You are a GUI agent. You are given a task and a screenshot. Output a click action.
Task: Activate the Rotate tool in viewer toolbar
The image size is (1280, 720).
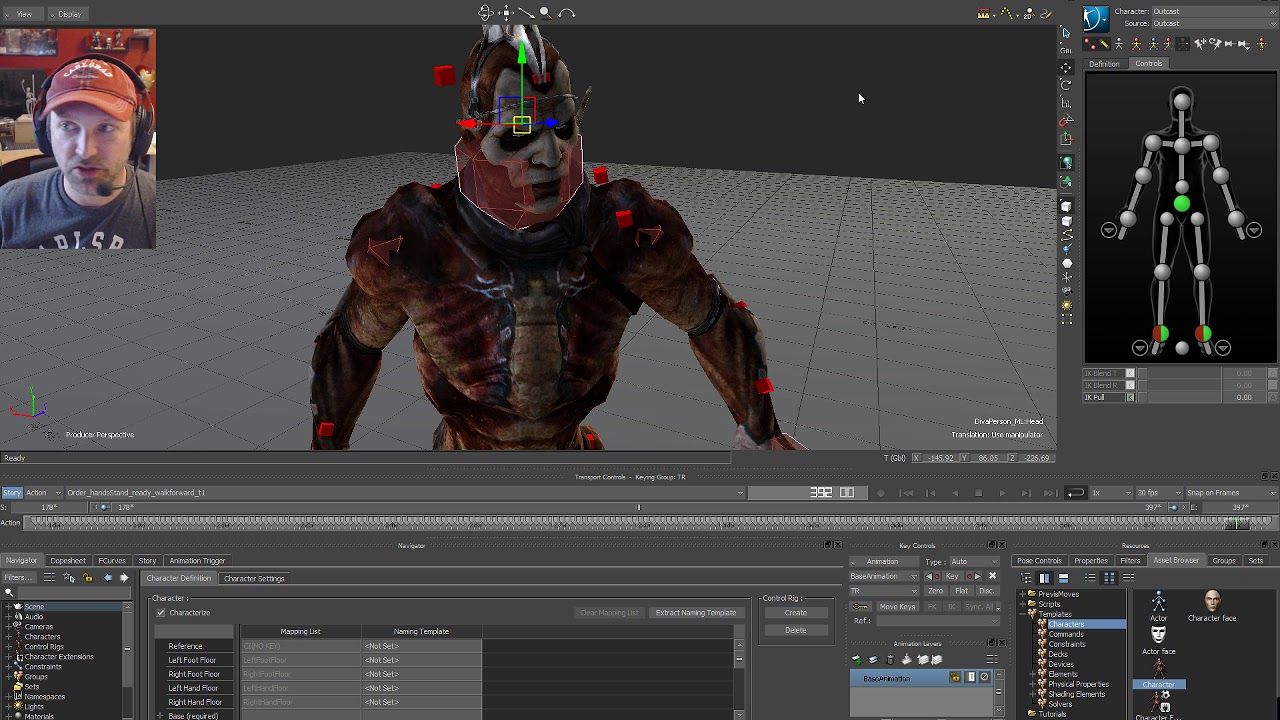1066,85
